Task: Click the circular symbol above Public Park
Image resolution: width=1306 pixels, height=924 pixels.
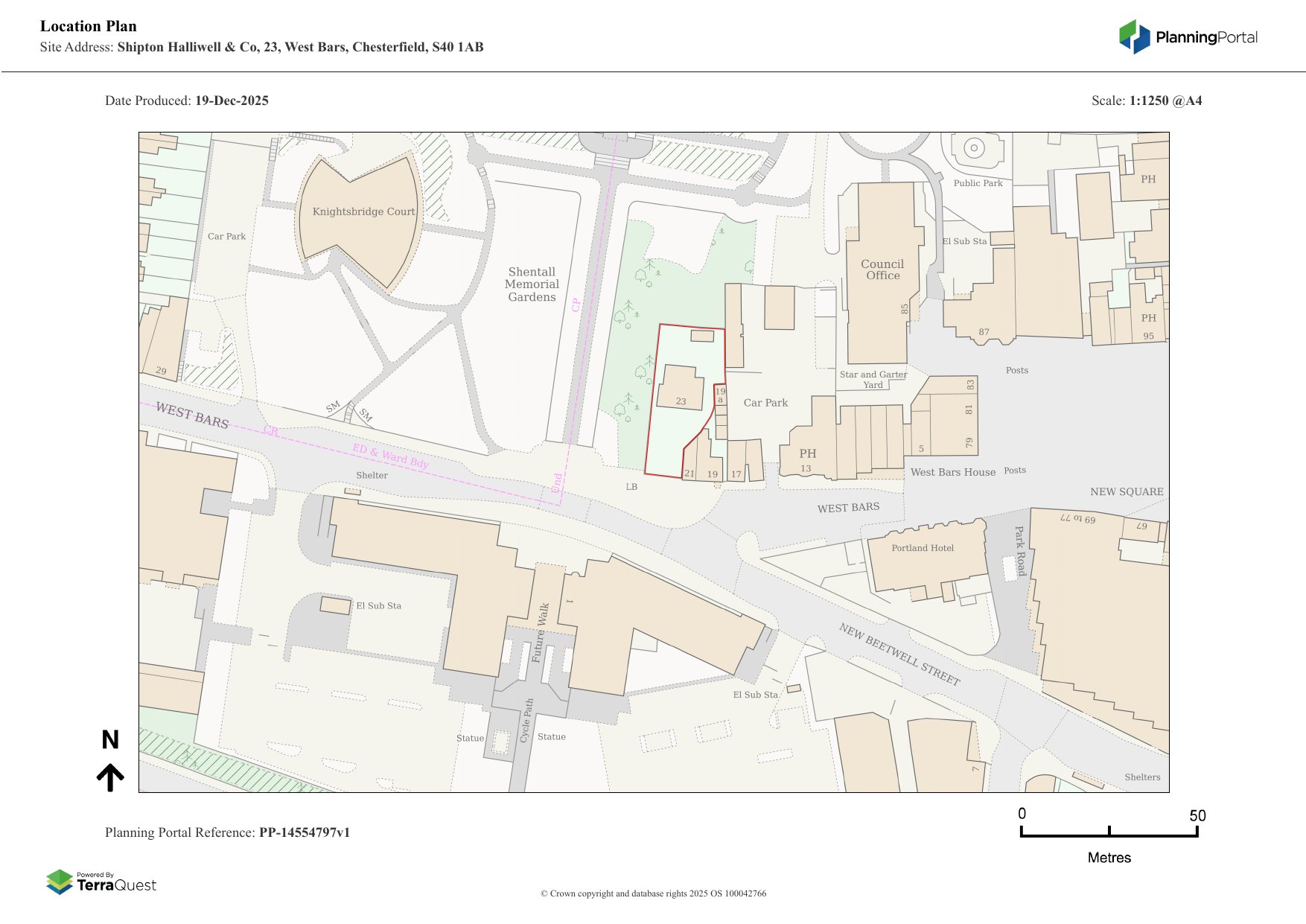Action: coord(974,148)
